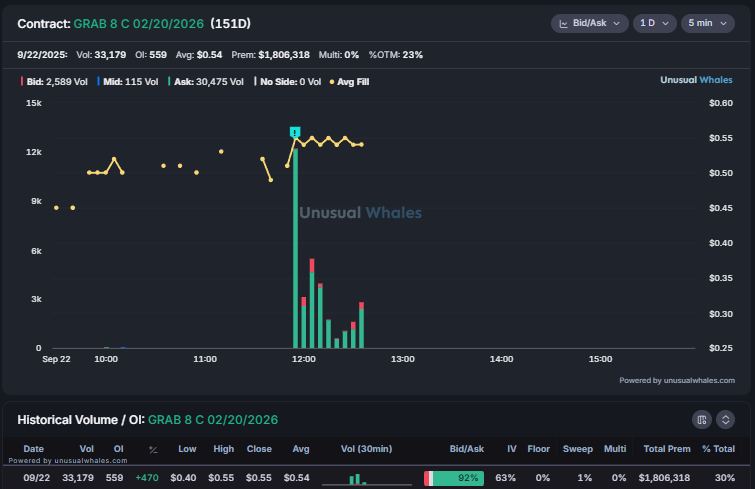755x489 pixels.
Task: Toggle the Avg Fill legend dot
Action: pyautogui.click(x=349, y=82)
